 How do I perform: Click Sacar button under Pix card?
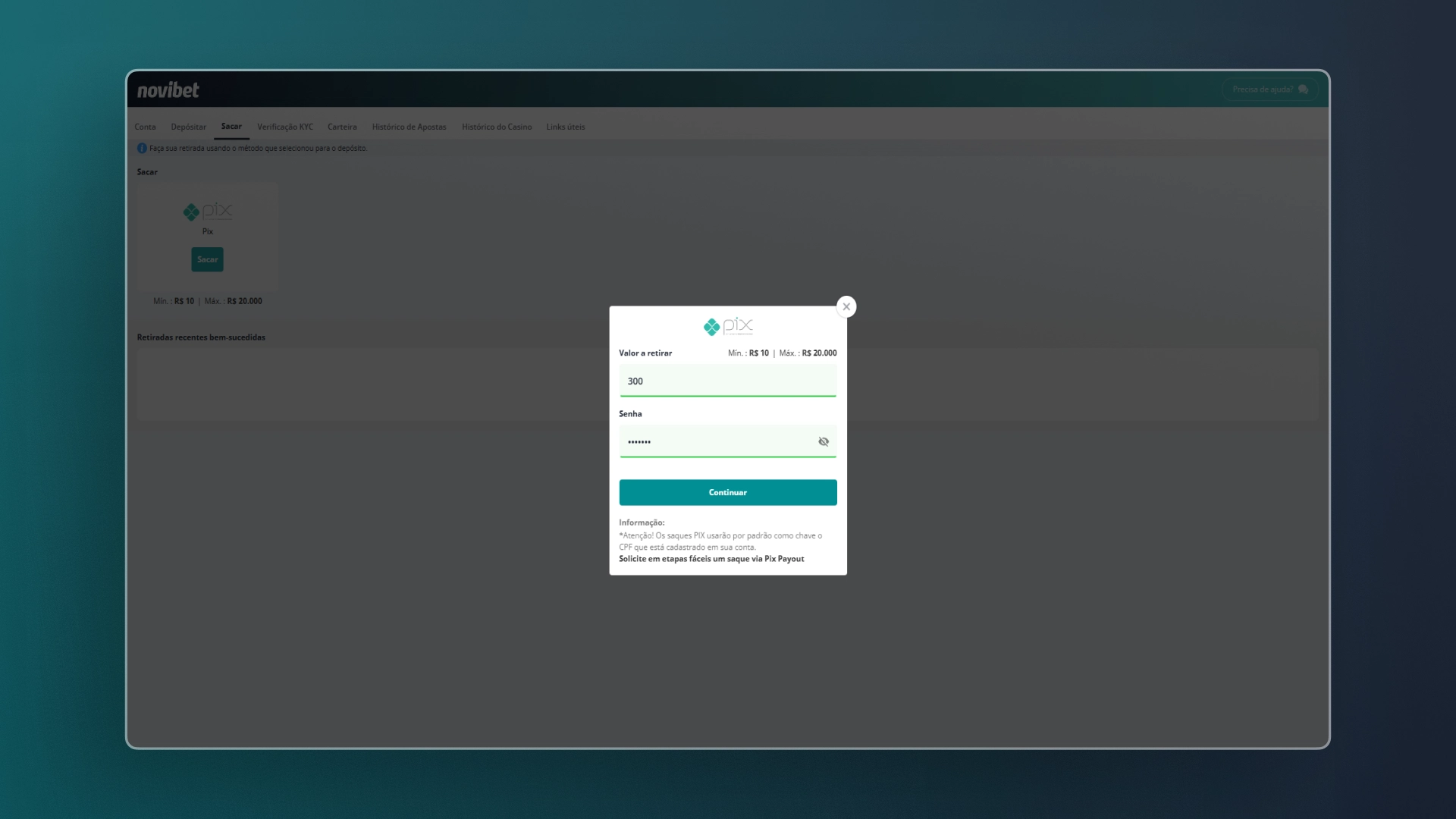coord(207,259)
